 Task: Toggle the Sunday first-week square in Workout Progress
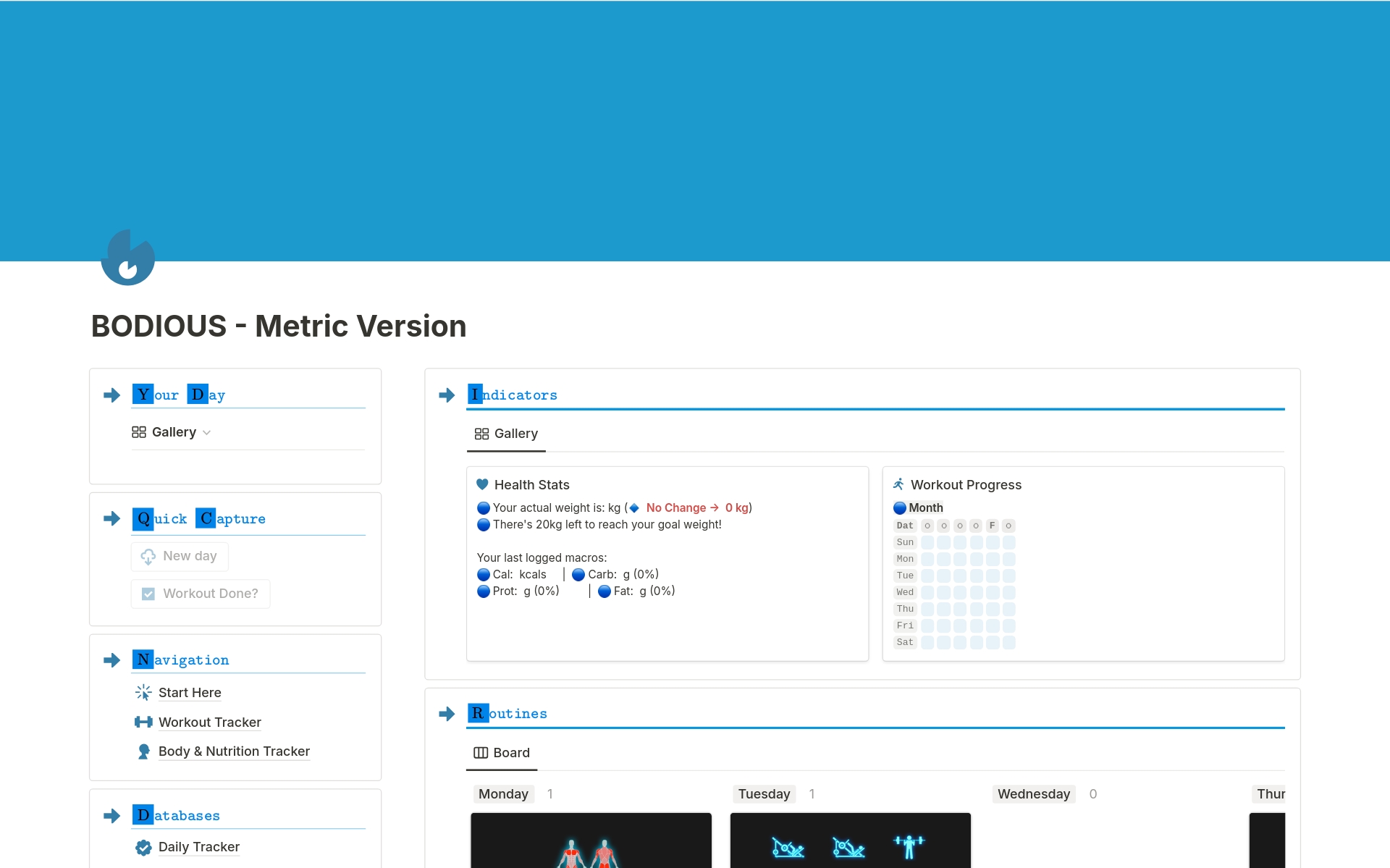927,542
